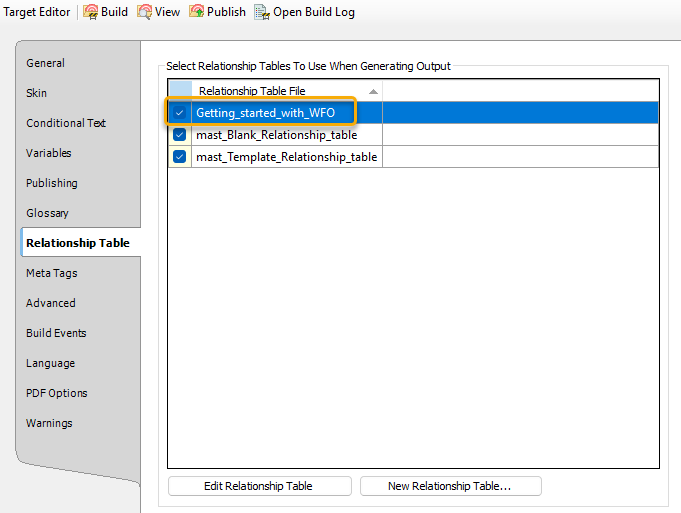This screenshot has height=513, width=681.
Task: Sort by Relationship Table File arrow
Action: click(373, 91)
